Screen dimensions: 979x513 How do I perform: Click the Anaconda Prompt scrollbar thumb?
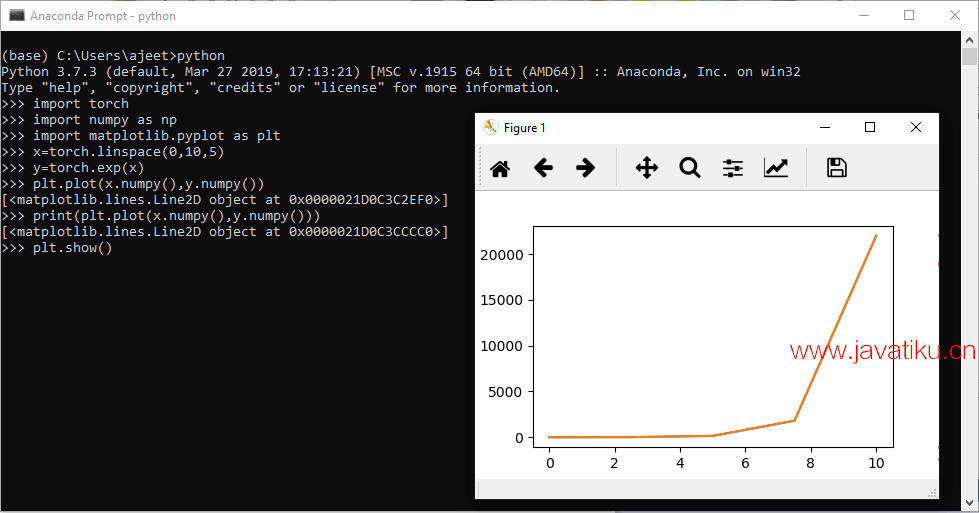tap(970, 57)
